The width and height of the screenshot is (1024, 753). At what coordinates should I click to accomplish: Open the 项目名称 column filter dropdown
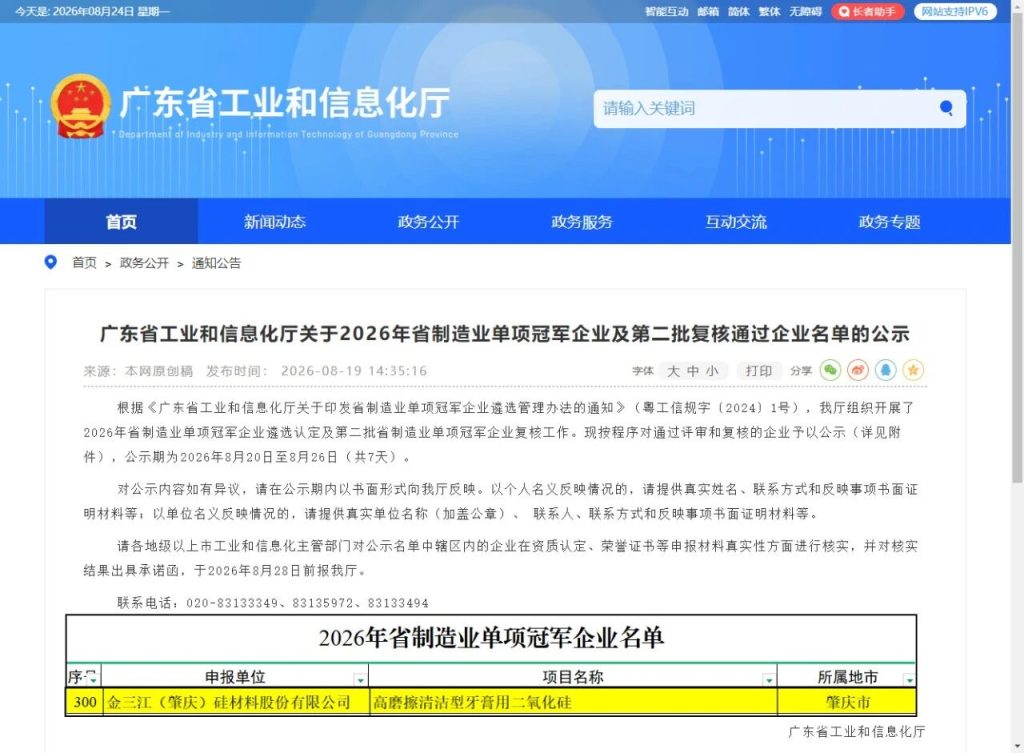pyautogui.click(x=769, y=679)
